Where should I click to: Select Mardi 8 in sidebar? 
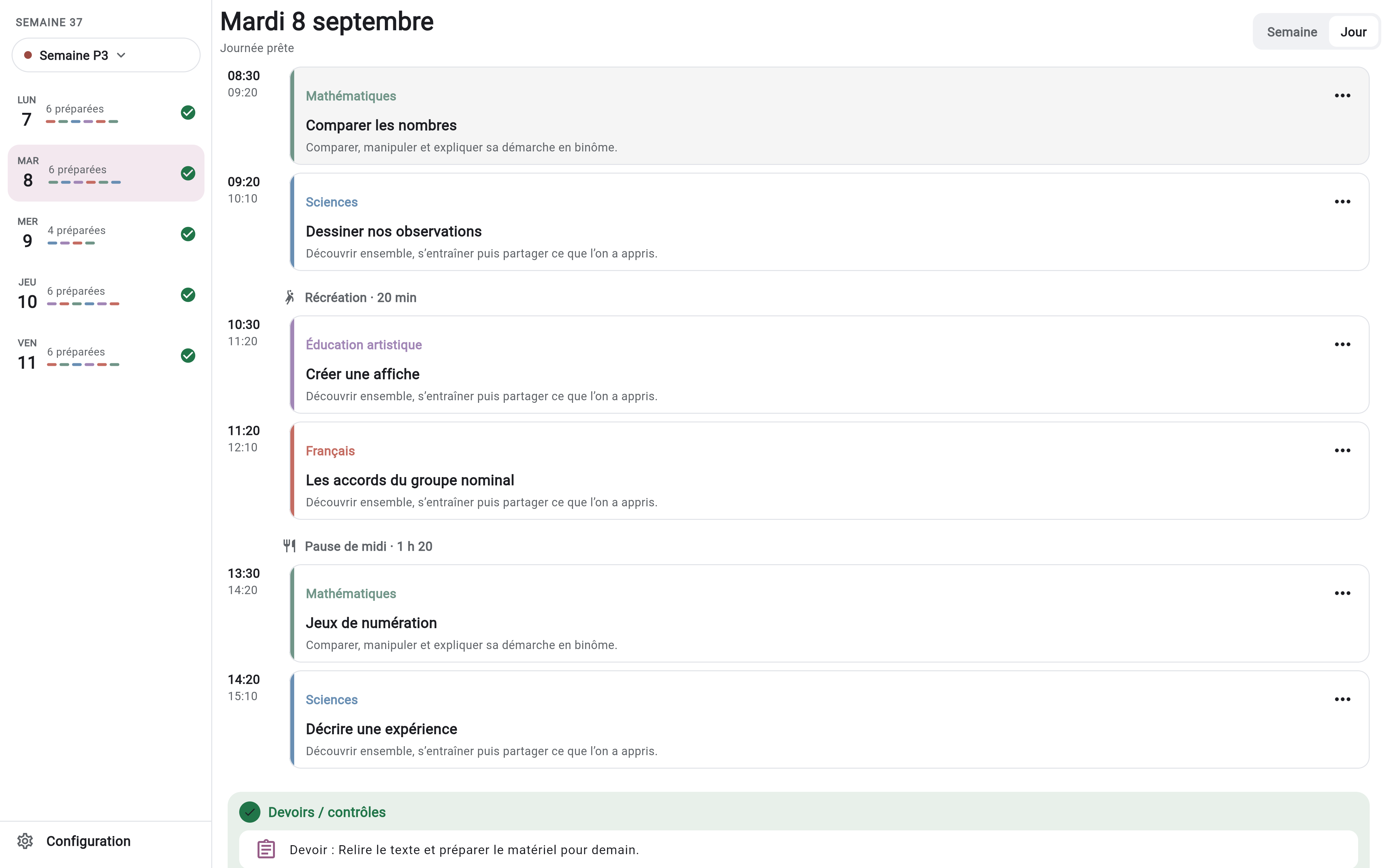point(106,173)
